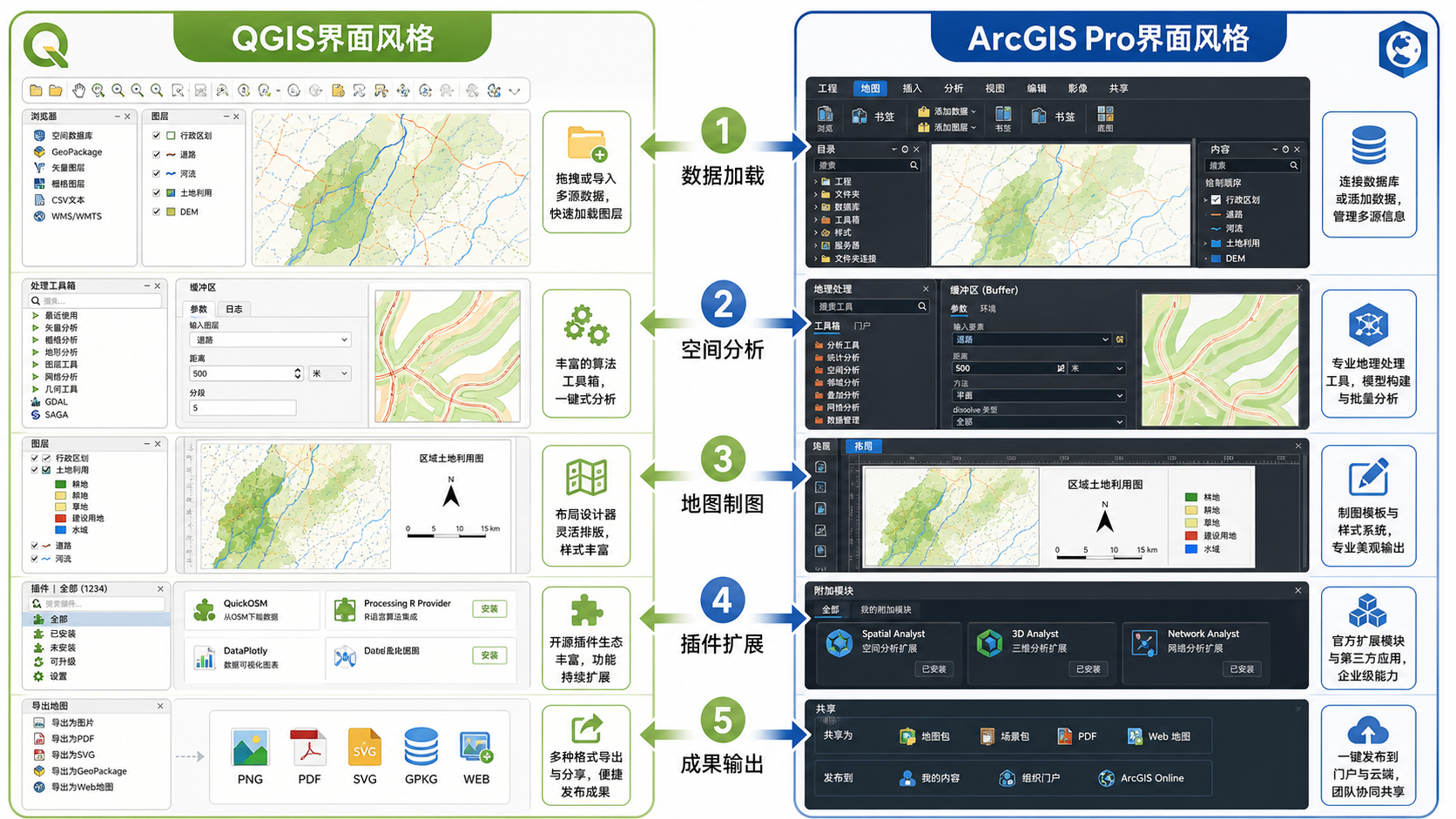Click the WMS/WMTS item in QGIS browser
The width and height of the screenshot is (1456, 819).
pos(68,216)
